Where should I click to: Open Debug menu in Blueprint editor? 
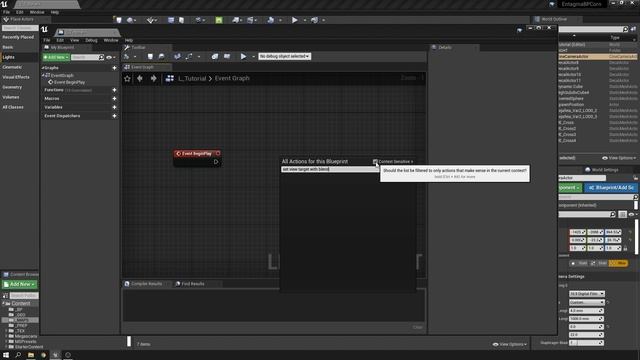[x=91, y=40]
